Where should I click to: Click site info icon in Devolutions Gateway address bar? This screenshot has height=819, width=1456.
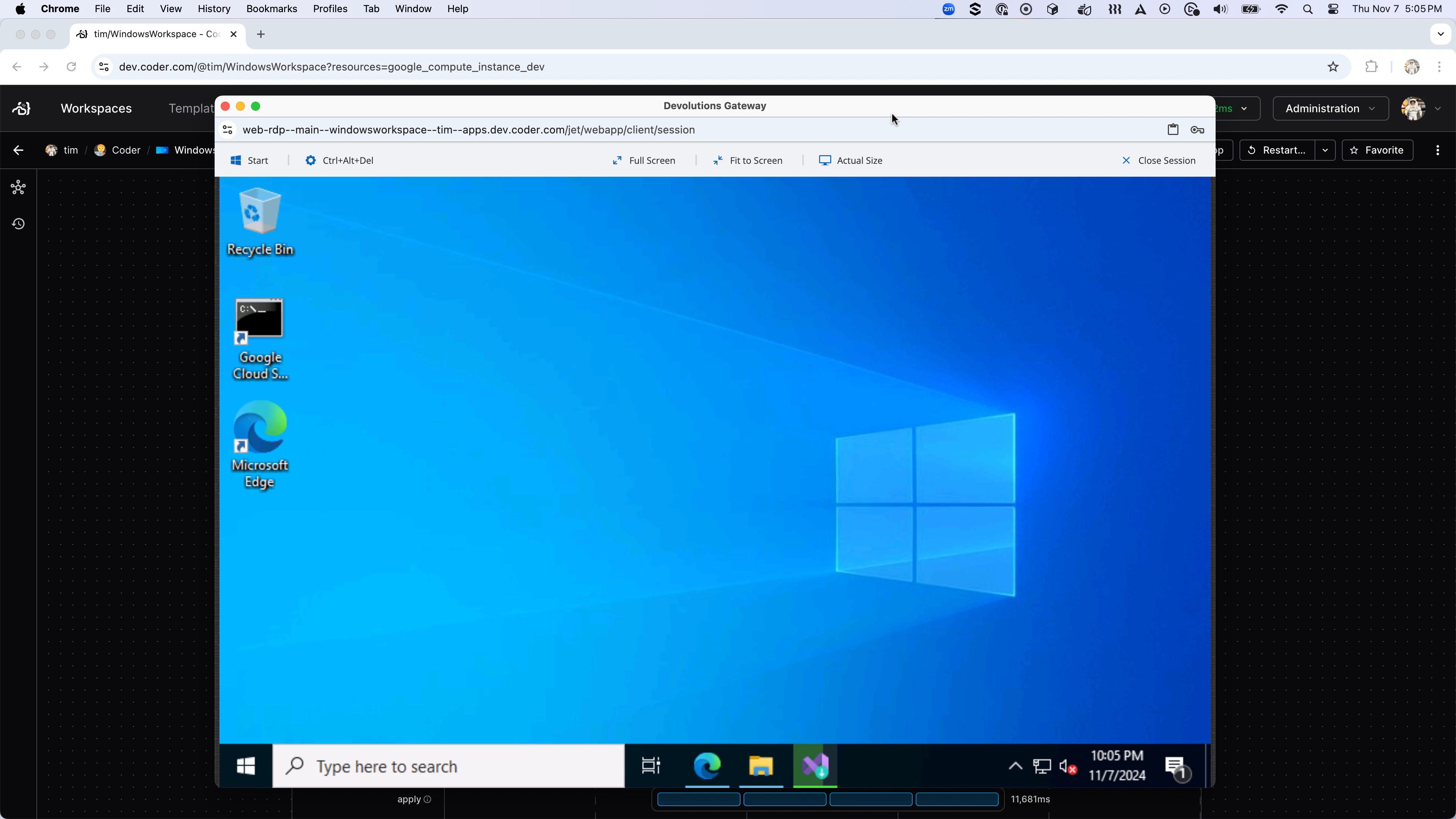(228, 130)
